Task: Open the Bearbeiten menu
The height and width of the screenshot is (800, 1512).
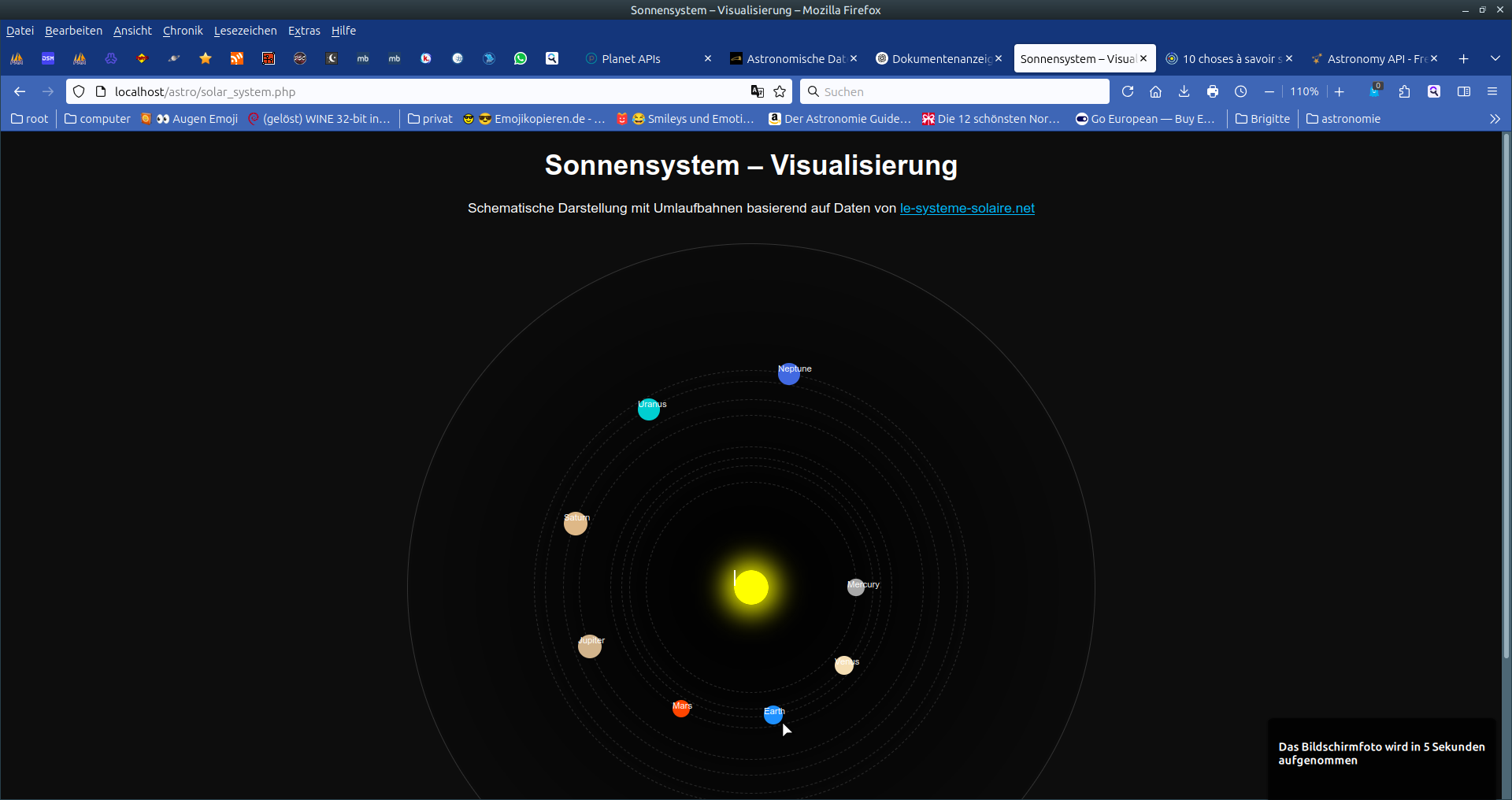Action: [x=73, y=31]
